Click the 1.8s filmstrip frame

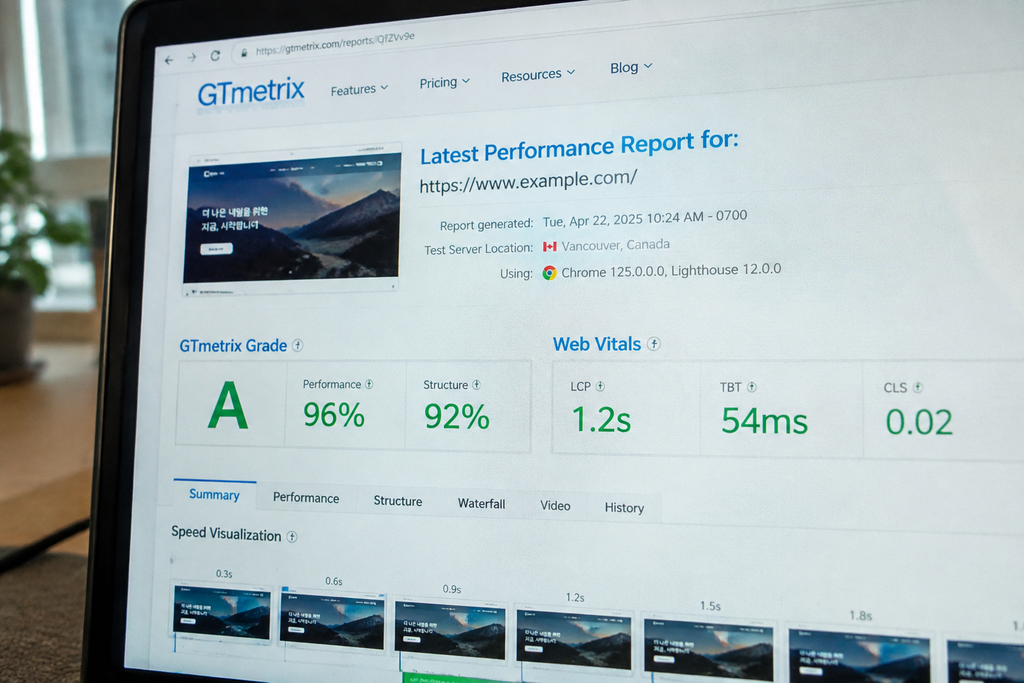[859, 655]
